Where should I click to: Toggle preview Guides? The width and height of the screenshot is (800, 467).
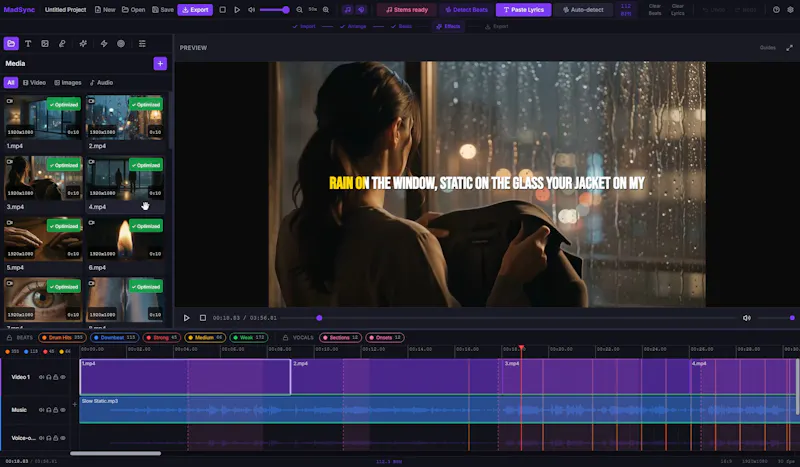click(x=767, y=47)
